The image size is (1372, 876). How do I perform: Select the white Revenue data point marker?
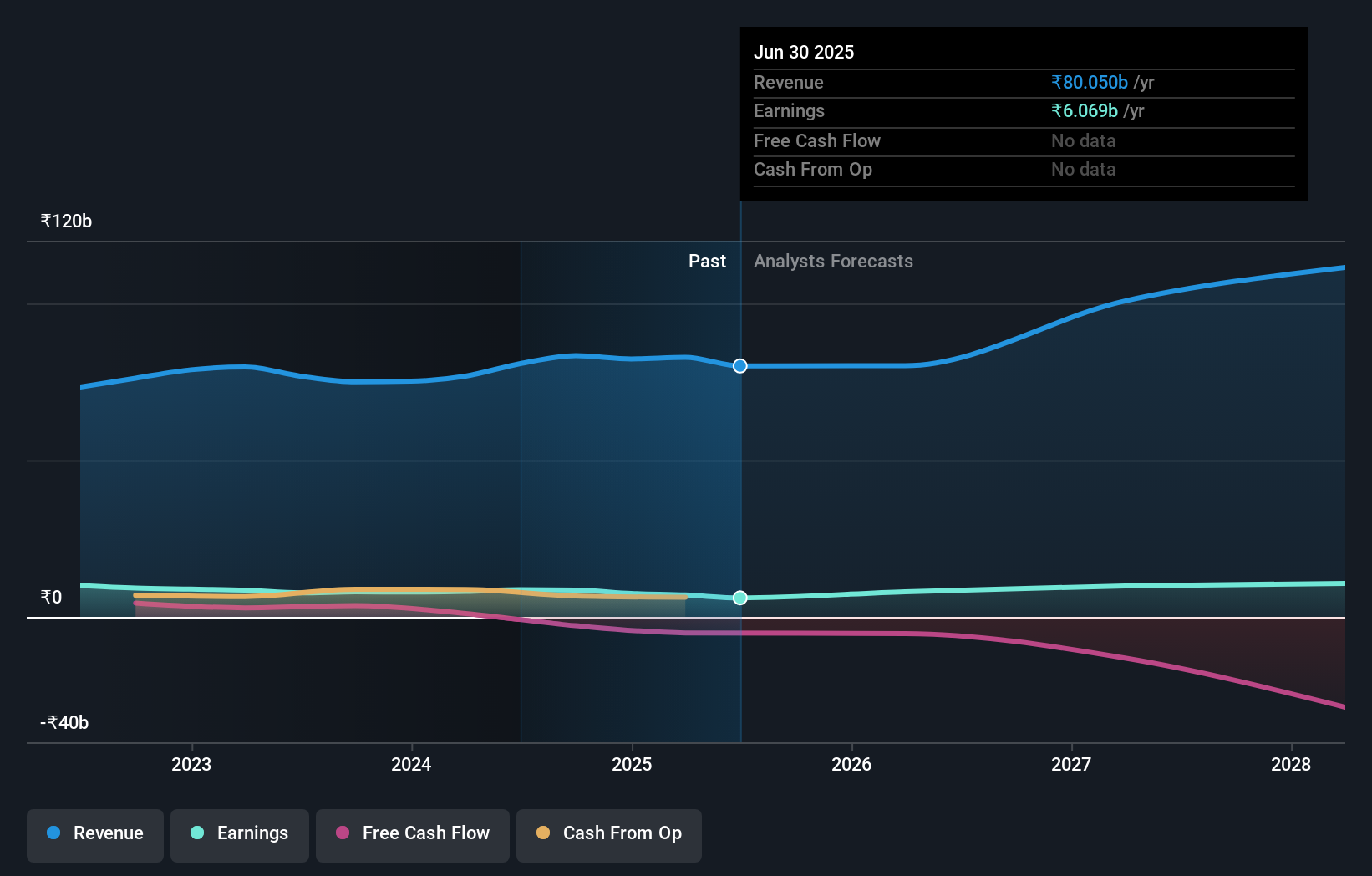(x=739, y=365)
